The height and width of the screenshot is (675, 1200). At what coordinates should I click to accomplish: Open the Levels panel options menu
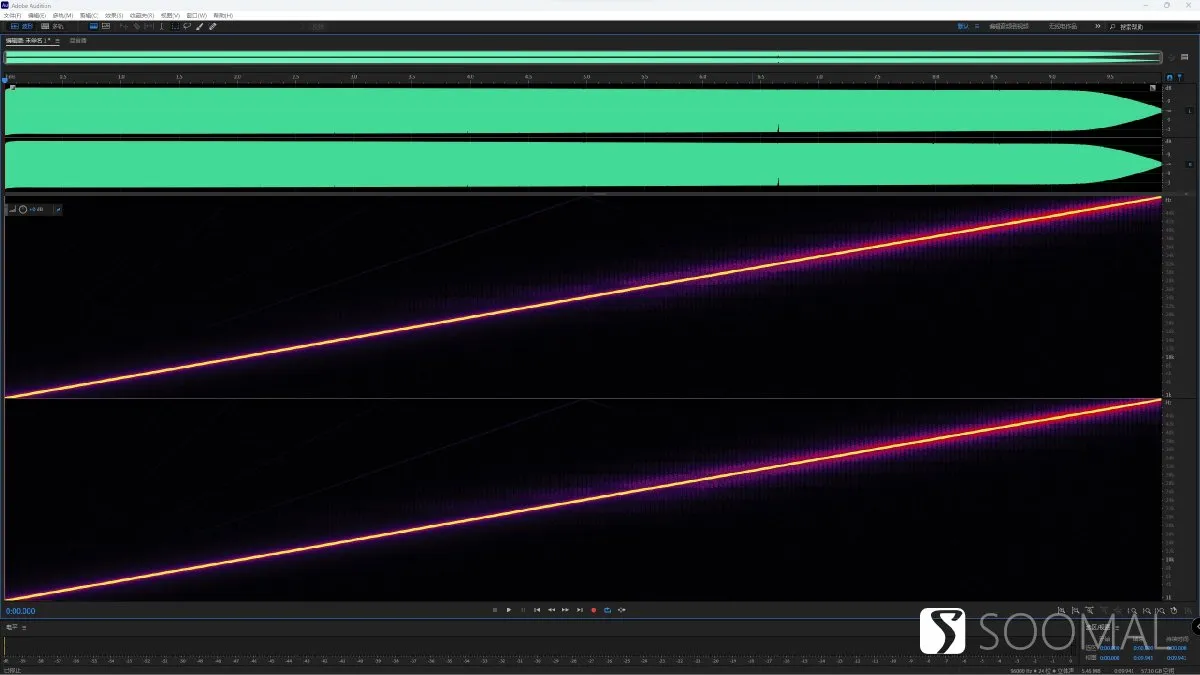pos(24,627)
